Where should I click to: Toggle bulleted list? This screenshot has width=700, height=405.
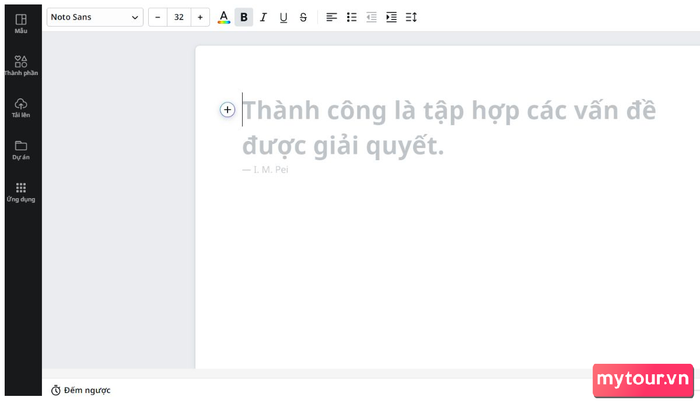pyautogui.click(x=351, y=17)
